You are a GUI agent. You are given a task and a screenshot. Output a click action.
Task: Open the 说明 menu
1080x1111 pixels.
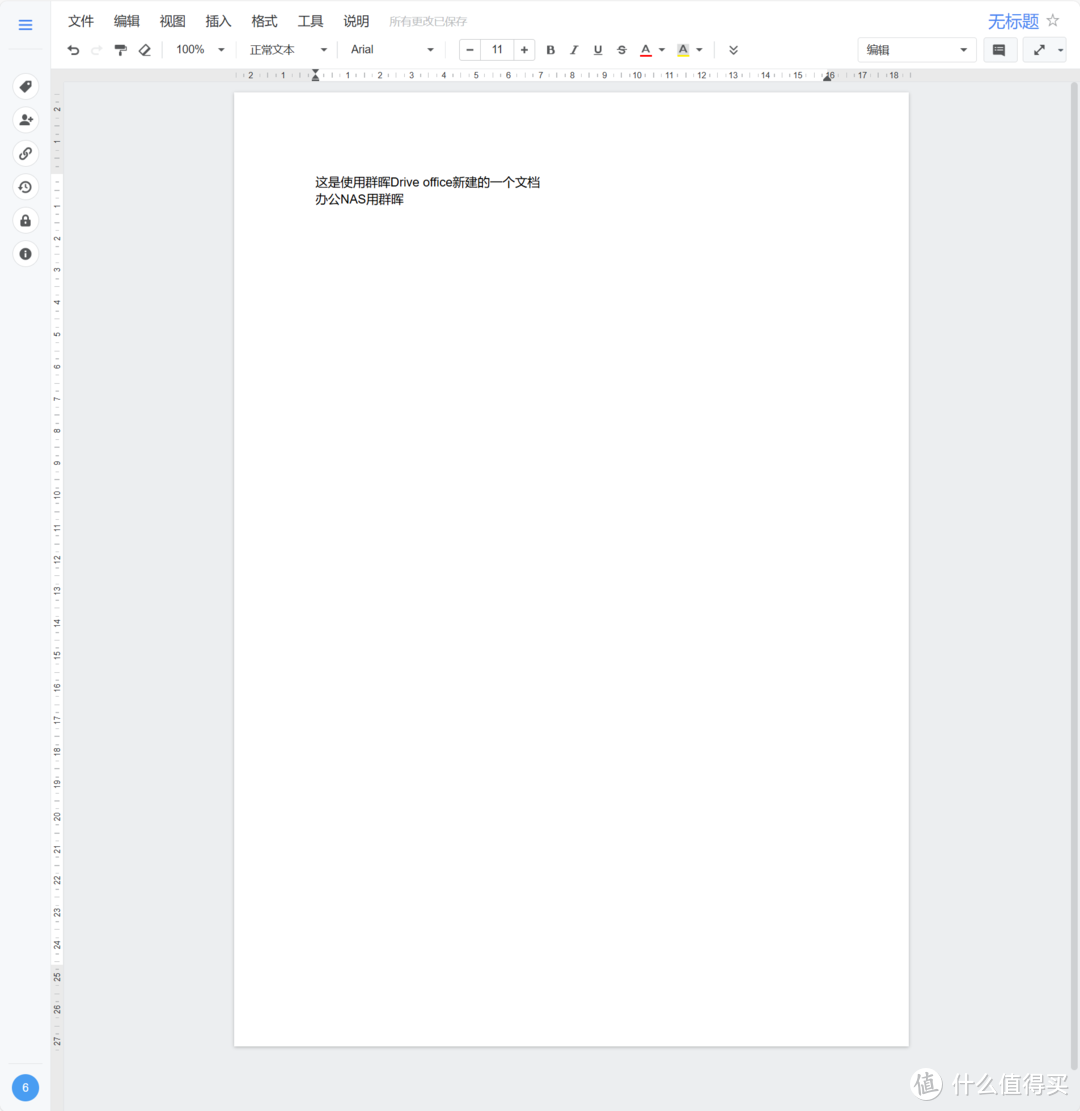(356, 21)
